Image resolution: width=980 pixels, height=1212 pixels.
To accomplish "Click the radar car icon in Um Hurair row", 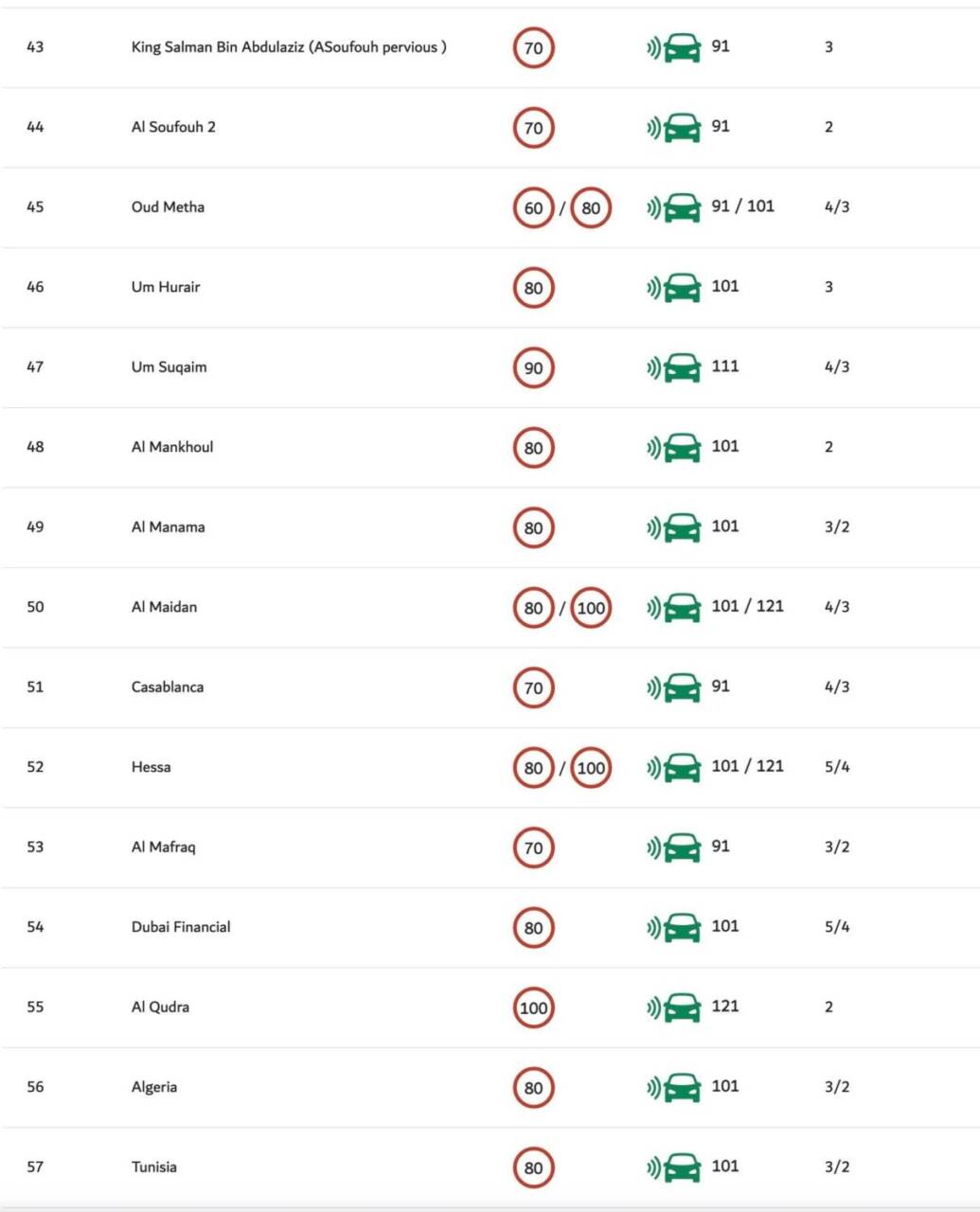I will 674,286.
